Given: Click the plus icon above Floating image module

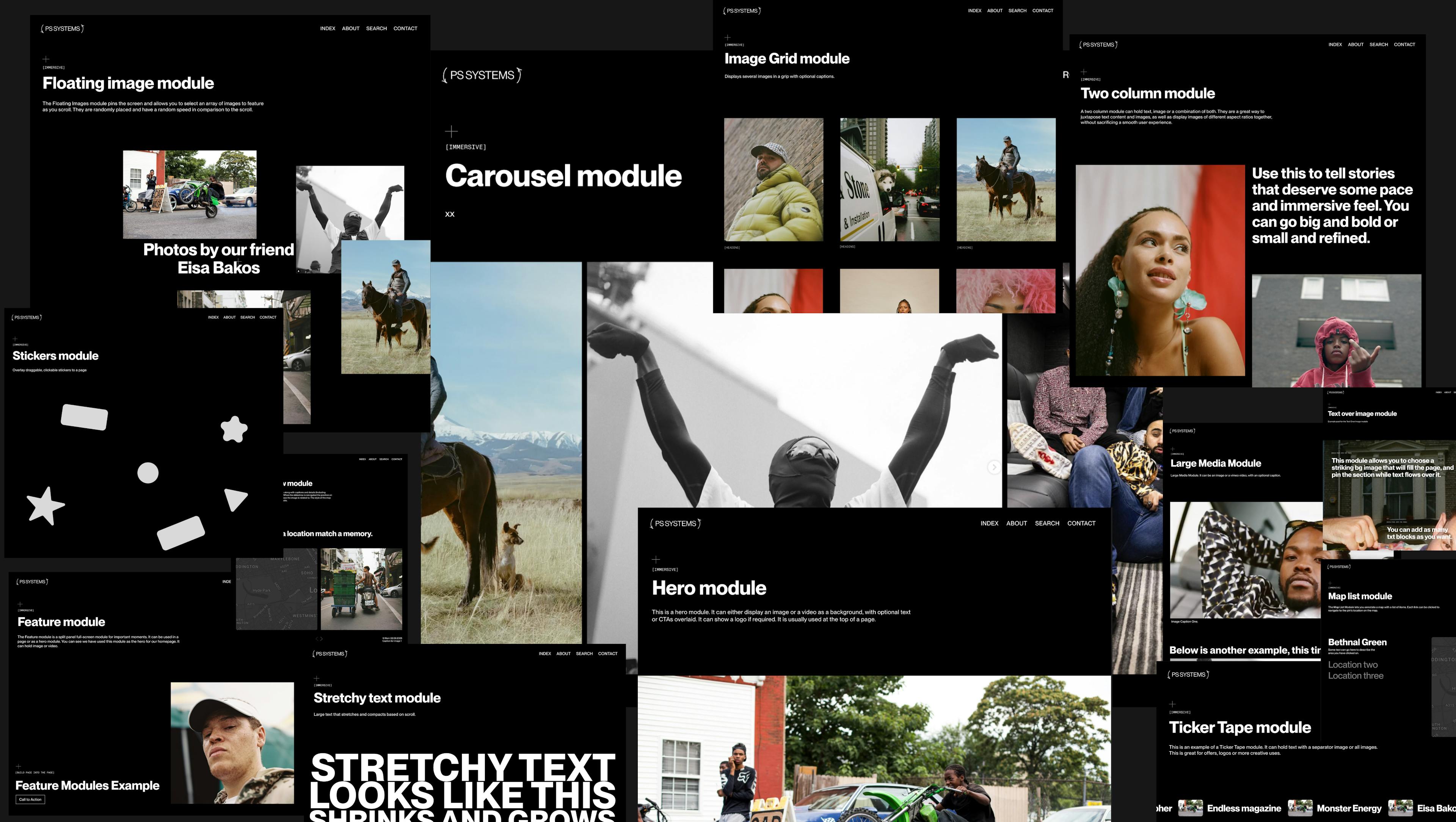Looking at the screenshot, I should [x=46, y=59].
